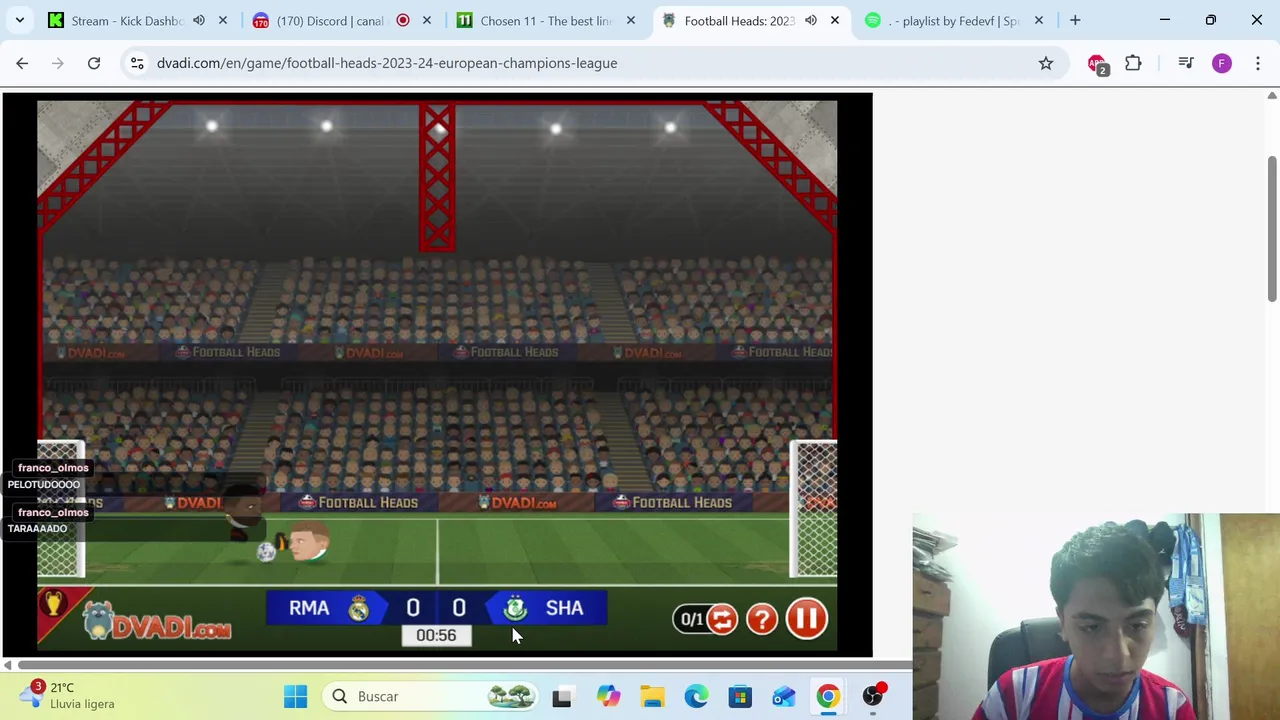Screen dimensions: 1280x720
Task: Pause the game with the red pause button
Action: coord(806,619)
